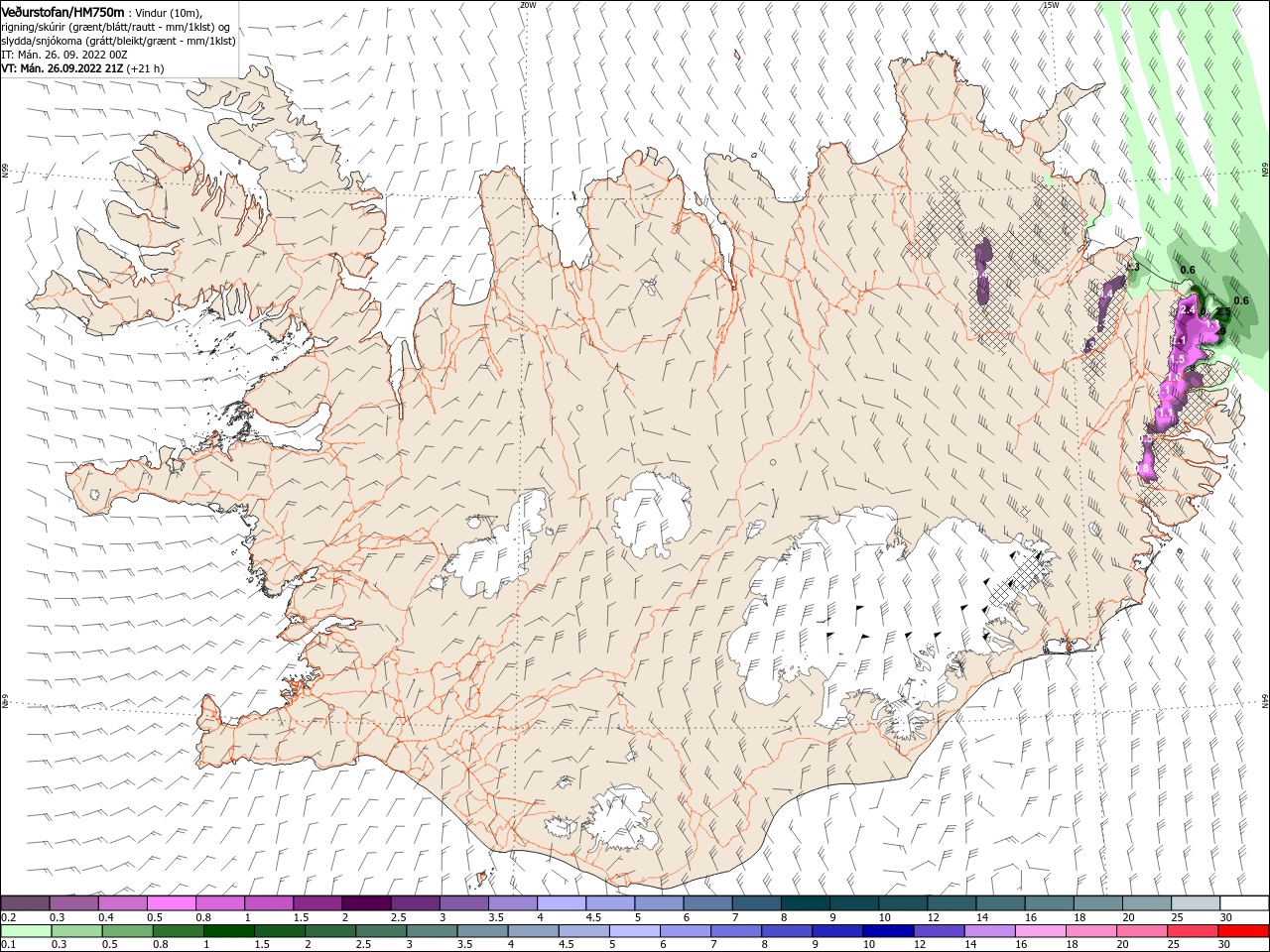Pick the pale green swatch above the 0.1 label
The image size is (1270, 952).
pyautogui.click(x=25, y=931)
